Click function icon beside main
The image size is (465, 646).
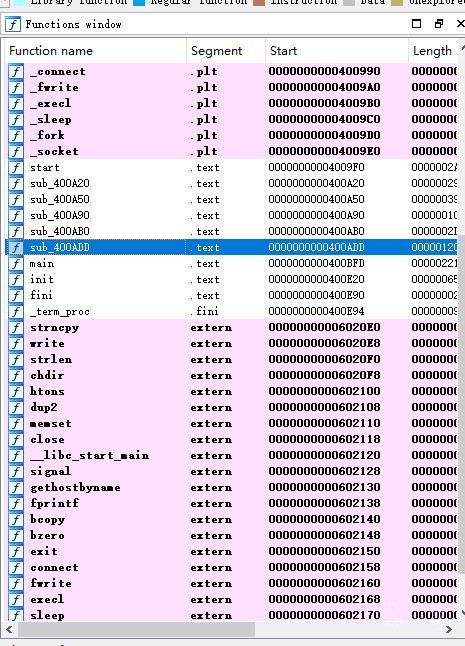point(16,264)
